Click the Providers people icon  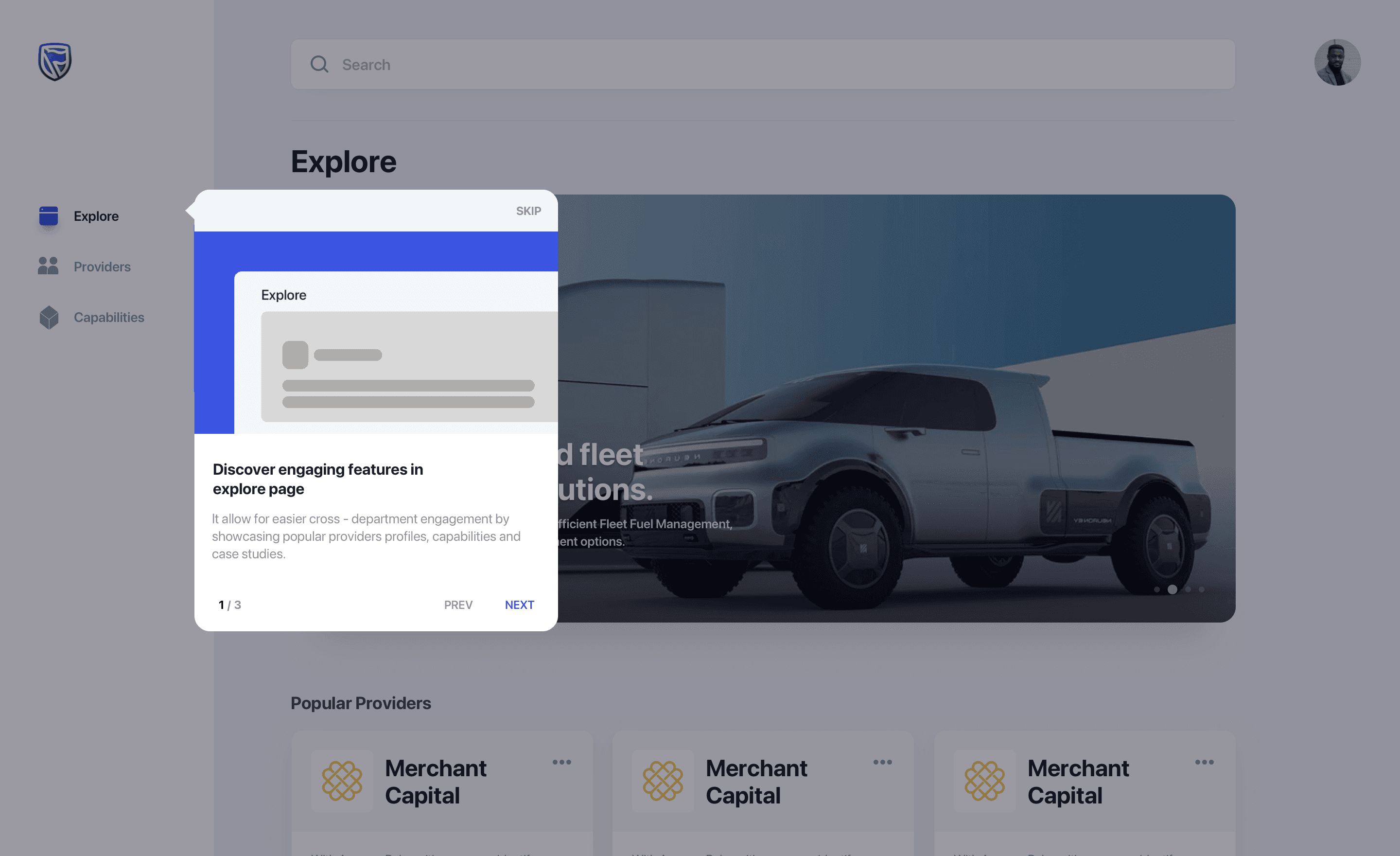click(48, 266)
